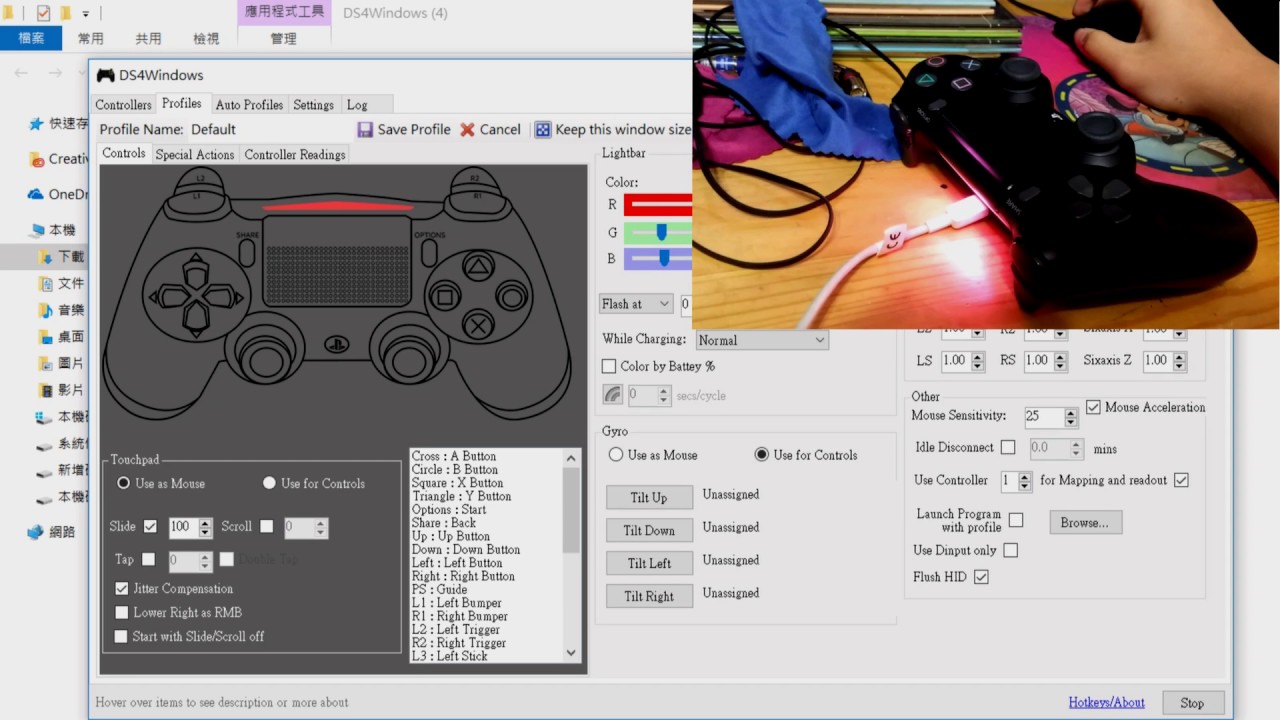
Task: Click the Browse... button
Action: [1085, 522]
